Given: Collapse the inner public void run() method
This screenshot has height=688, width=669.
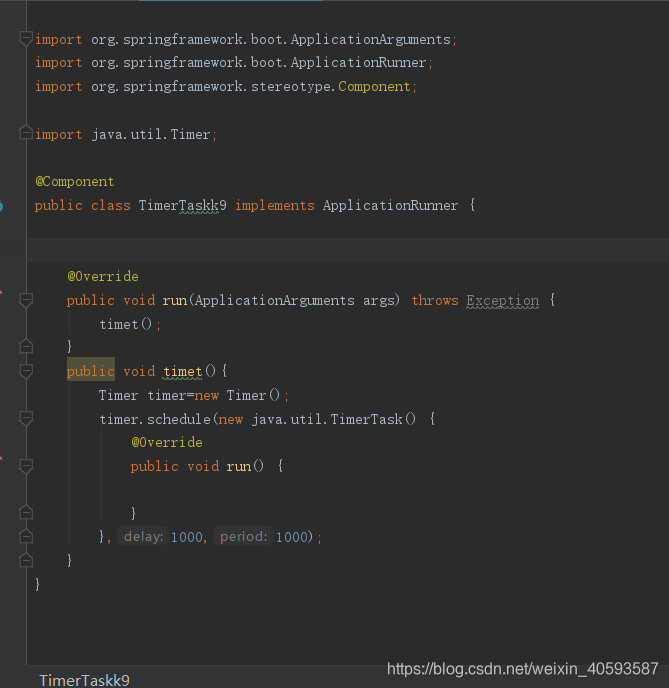Looking at the screenshot, I should [x=26, y=466].
